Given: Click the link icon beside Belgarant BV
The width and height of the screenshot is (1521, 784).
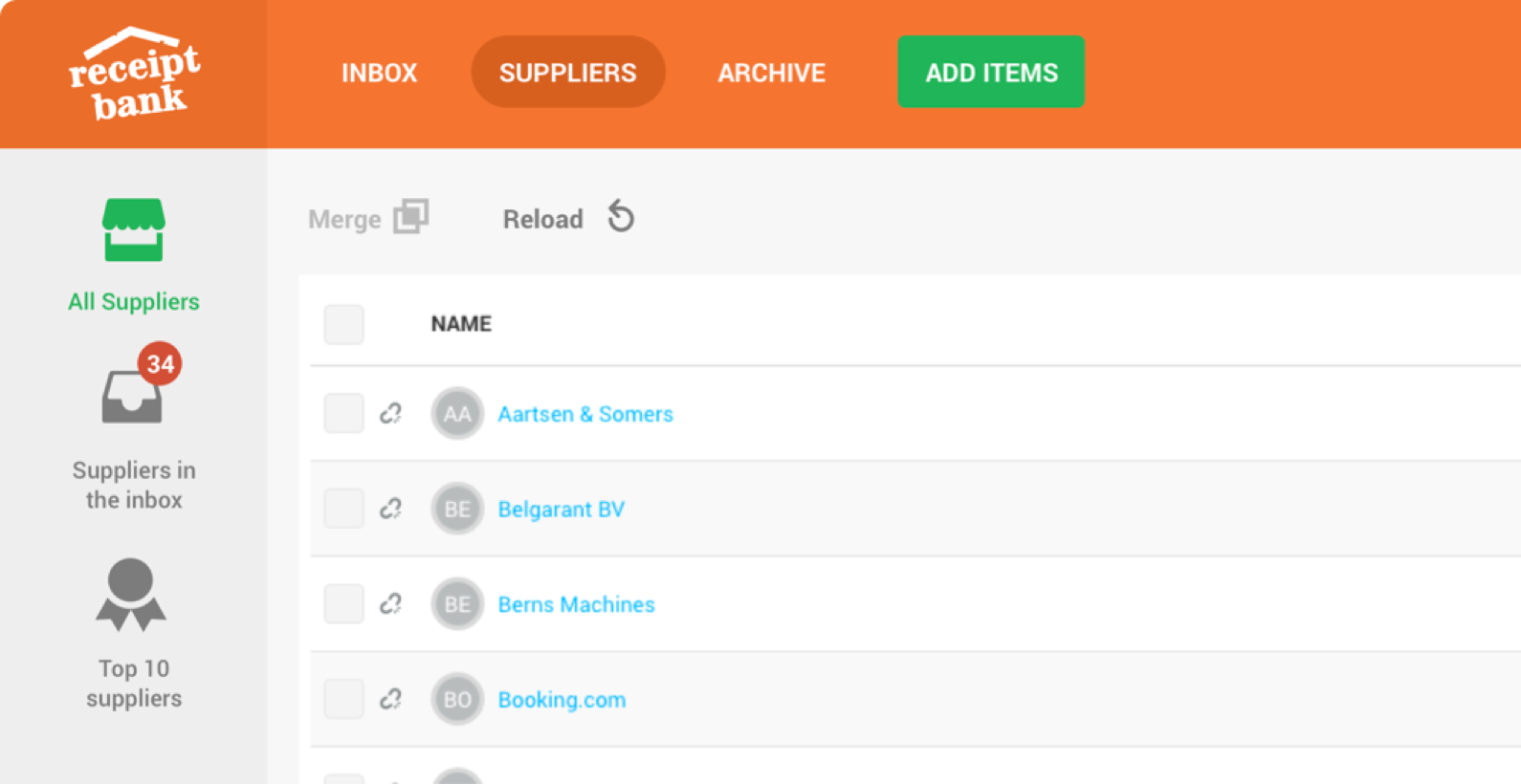Looking at the screenshot, I should pyautogui.click(x=390, y=509).
